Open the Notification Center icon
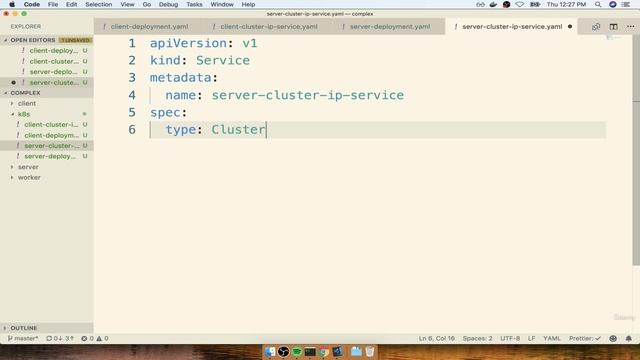The height and width of the screenshot is (360, 640). tap(626, 4)
